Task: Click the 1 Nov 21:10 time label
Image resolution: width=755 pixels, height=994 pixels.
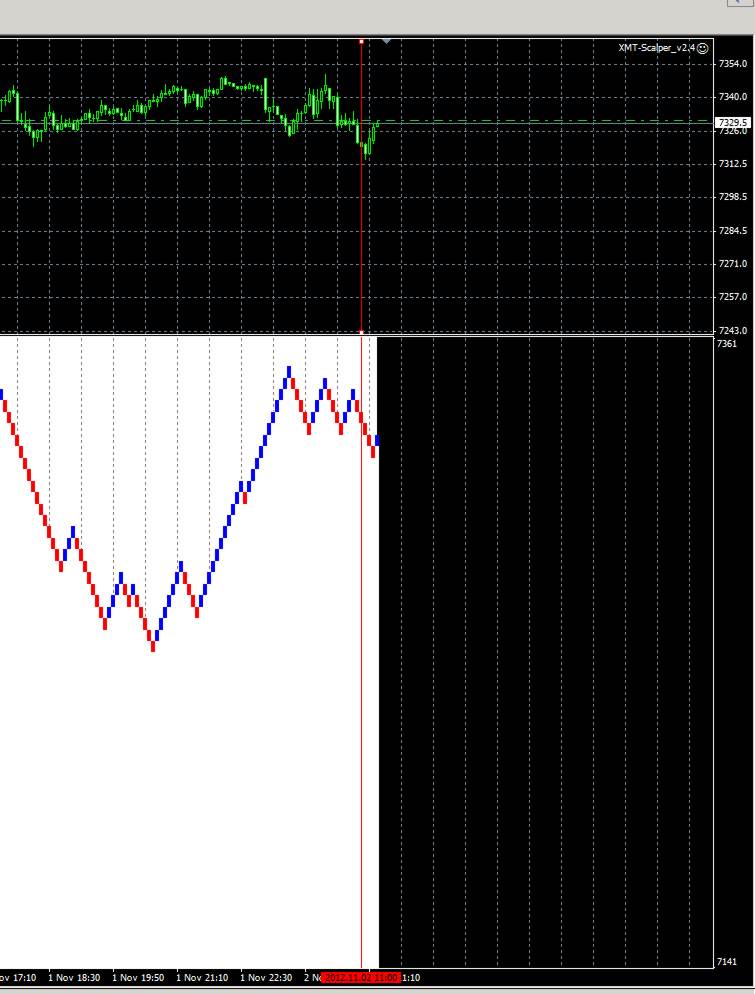Action: coord(202,978)
